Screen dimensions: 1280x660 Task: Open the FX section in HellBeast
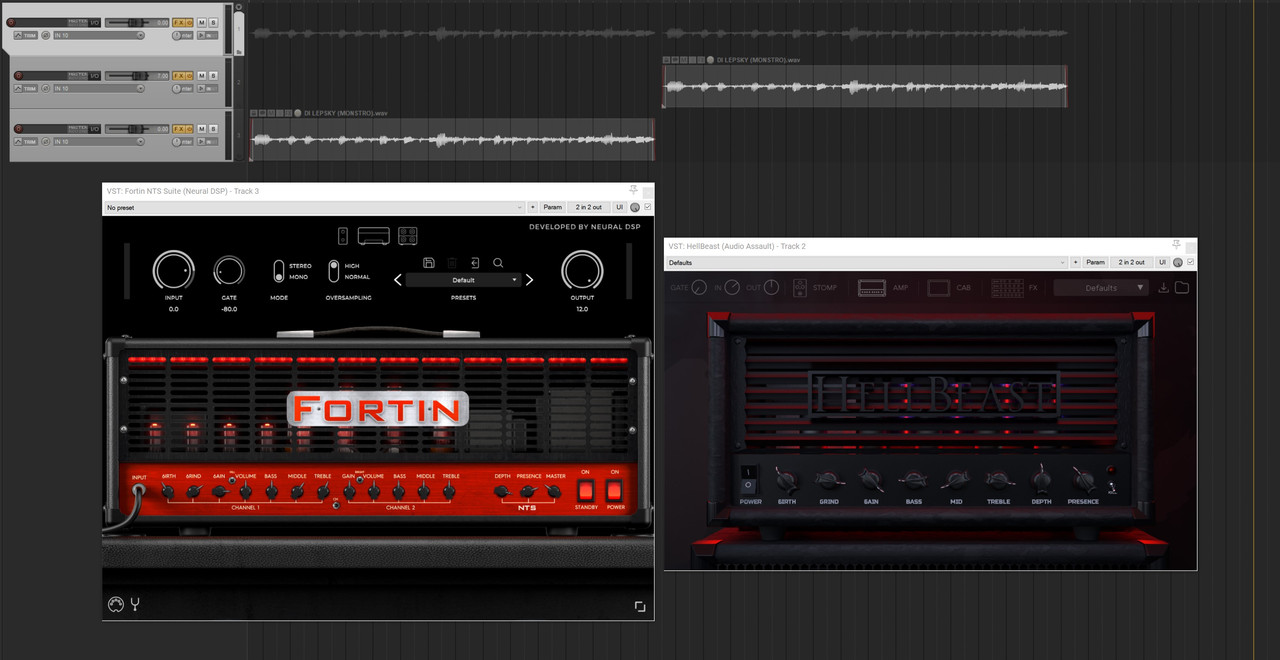pos(1016,288)
